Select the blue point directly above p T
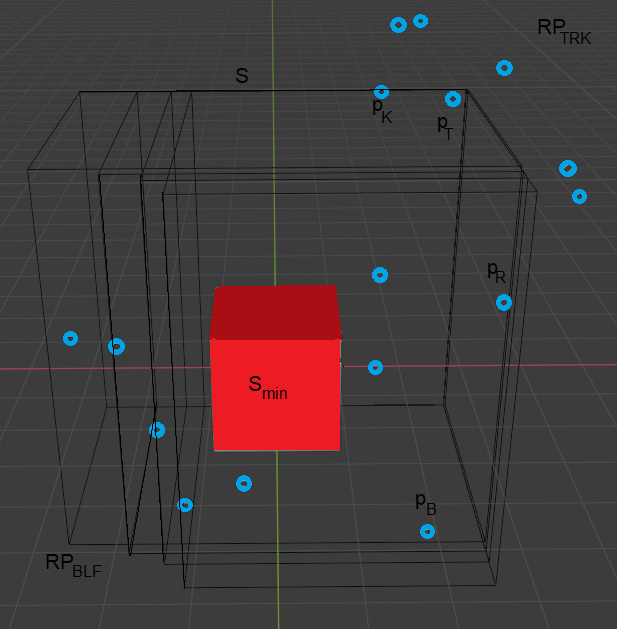This screenshot has width=617, height=629. (x=453, y=99)
